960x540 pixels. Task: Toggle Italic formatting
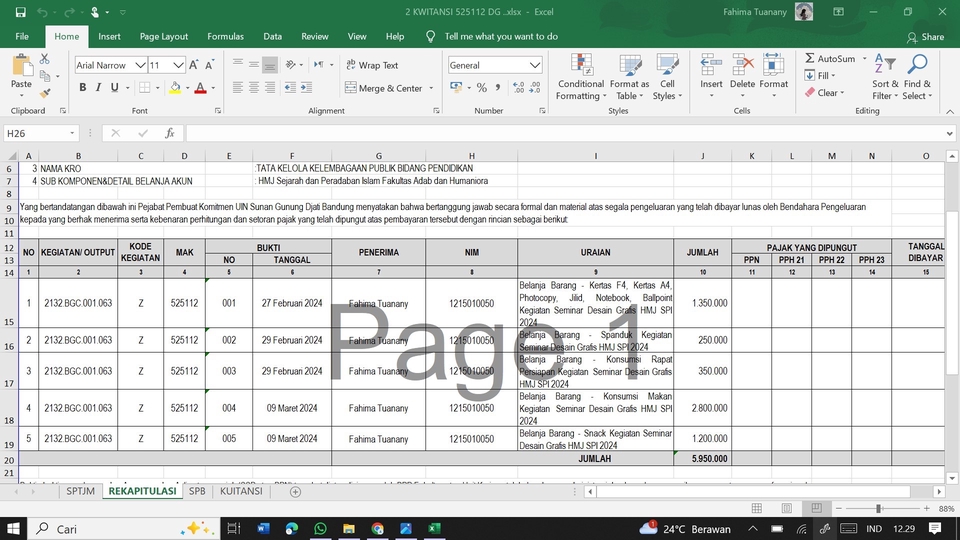tap(100, 88)
